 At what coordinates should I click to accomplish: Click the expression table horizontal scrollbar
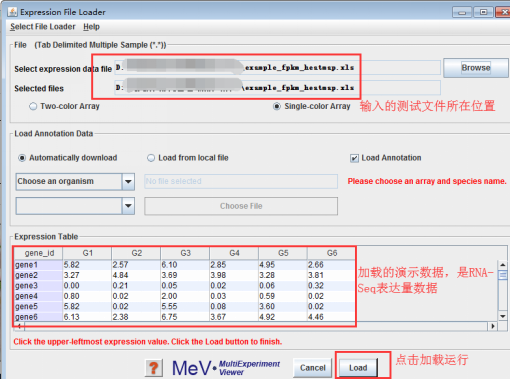point(256,326)
